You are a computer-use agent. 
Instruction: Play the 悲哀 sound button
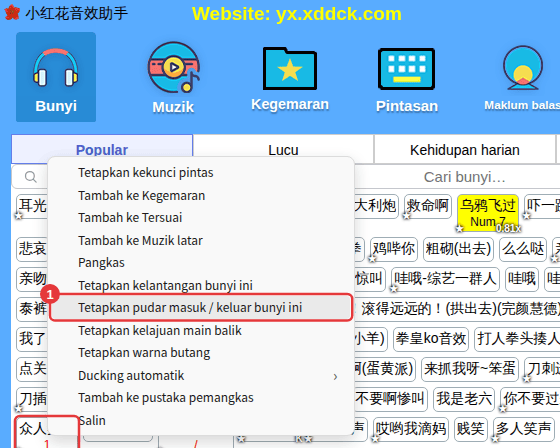click(32, 249)
